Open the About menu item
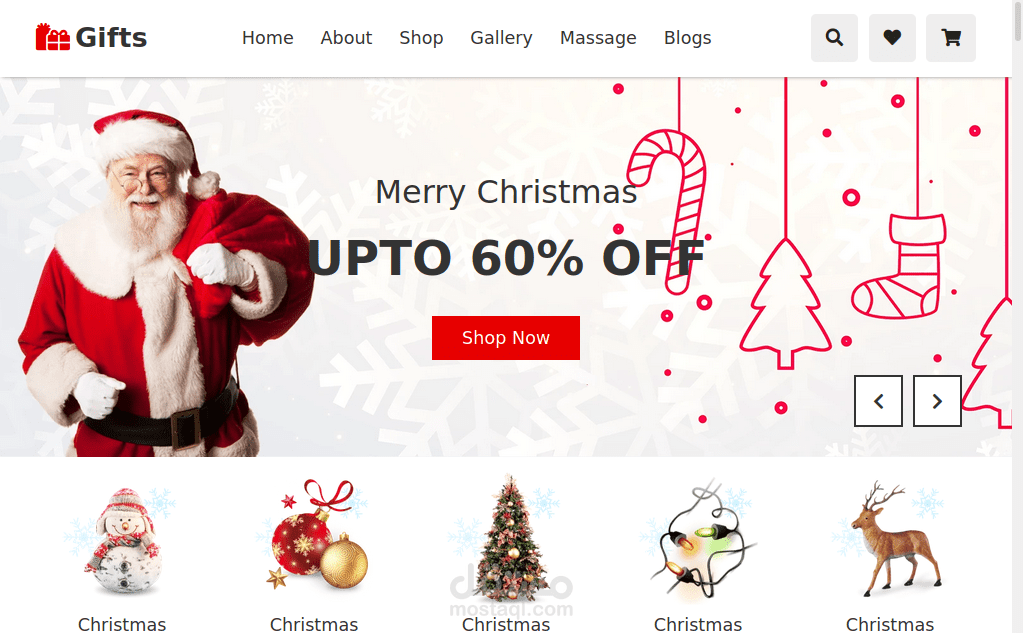 [x=346, y=38]
